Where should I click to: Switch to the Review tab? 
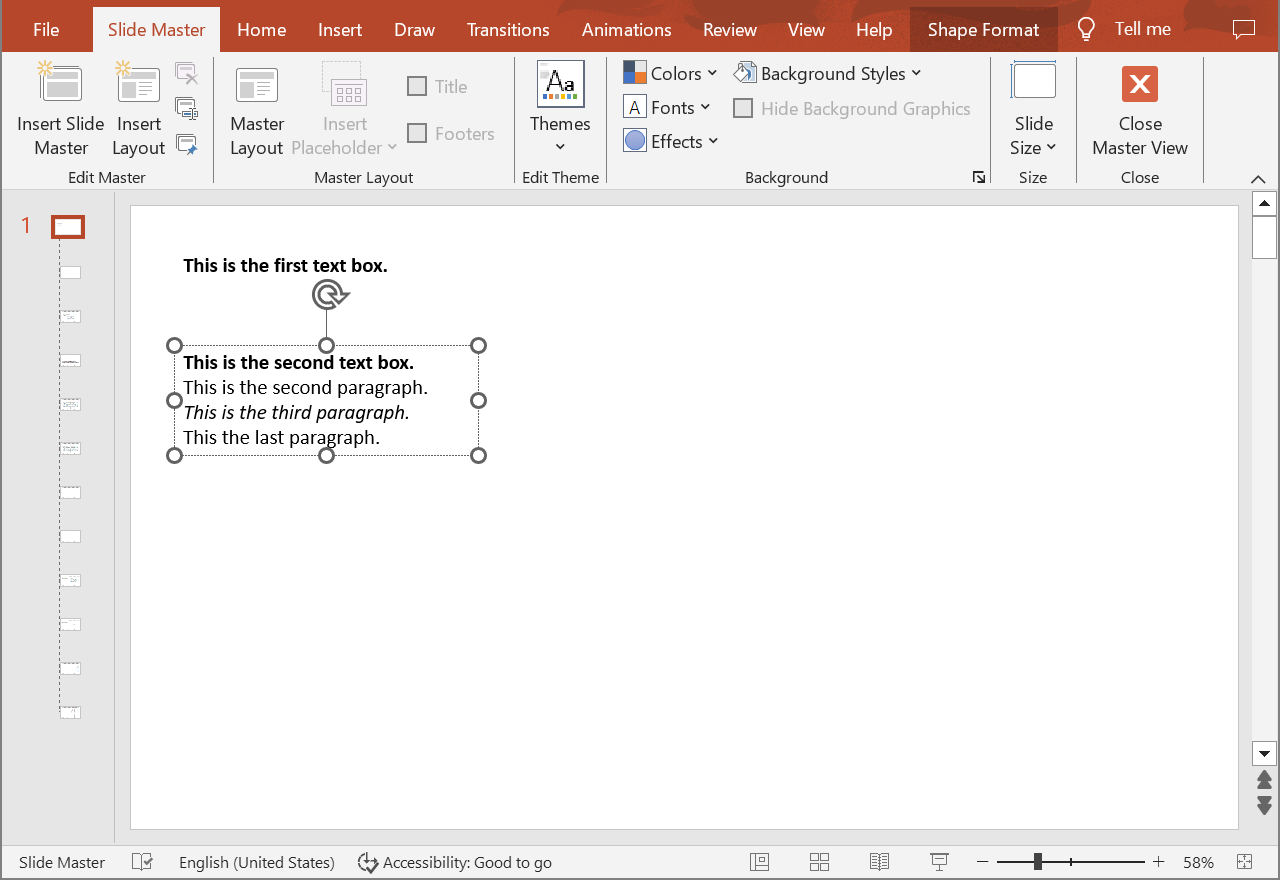[x=730, y=30]
